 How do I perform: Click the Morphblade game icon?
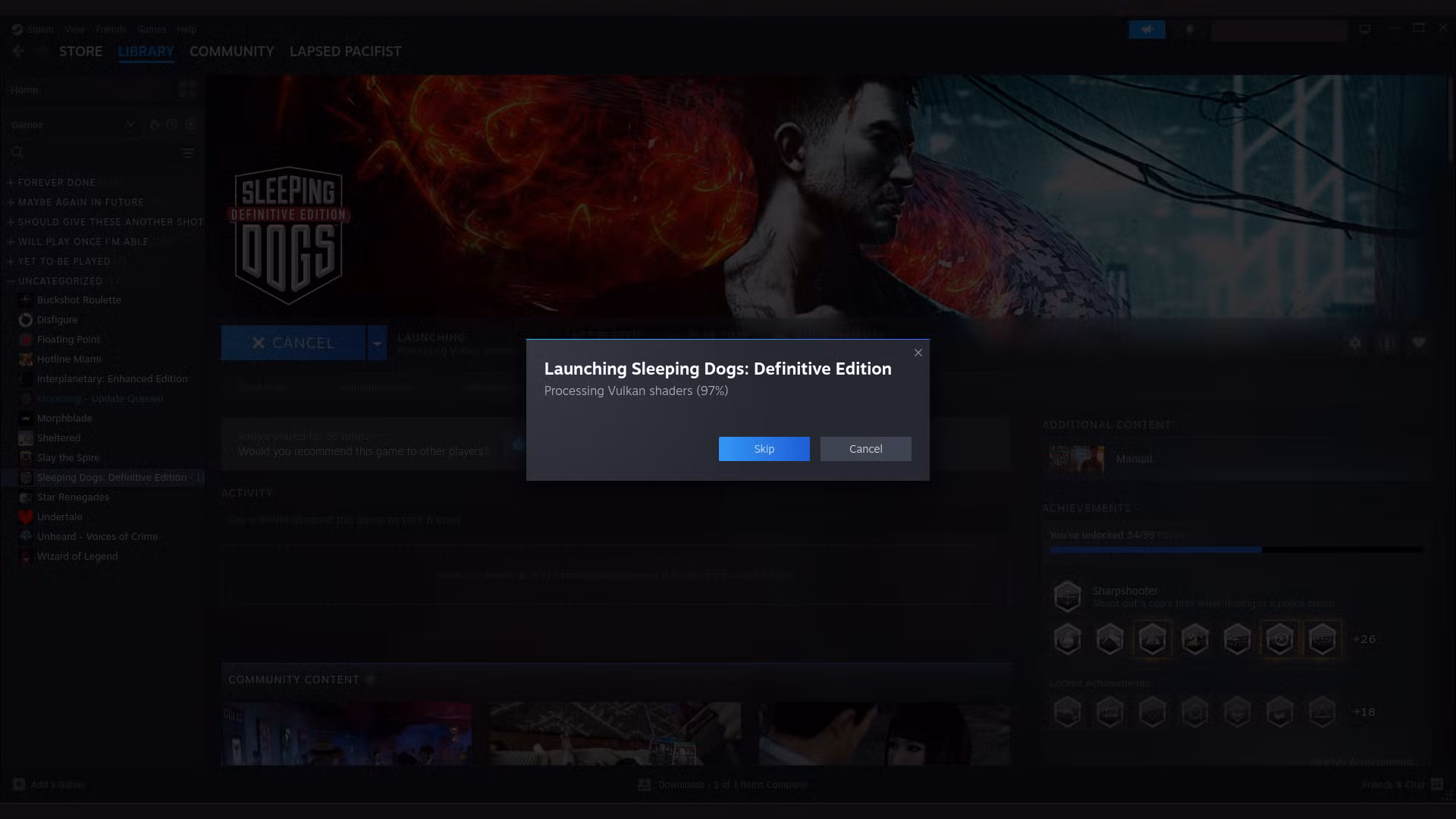point(26,419)
